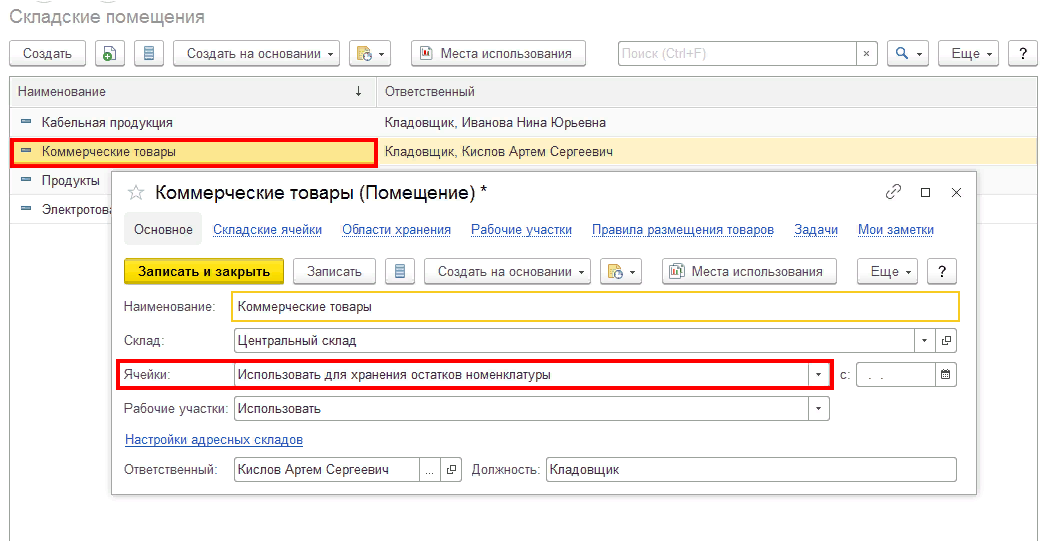Image resolution: width=1054 pixels, height=541 pixels.
Task: Click the search field in the list toolbar
Action: tap(736, 54)
